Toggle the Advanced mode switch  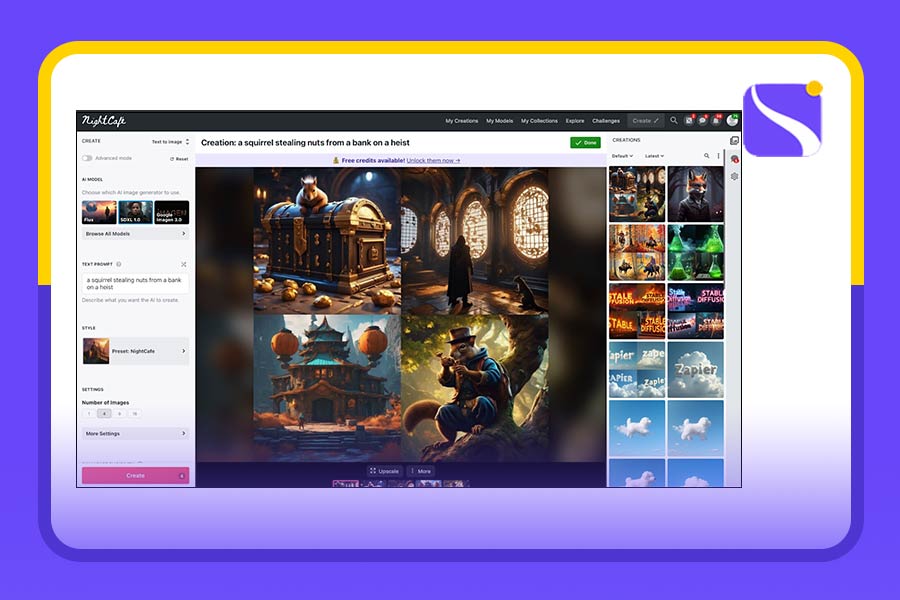[87, 158]
